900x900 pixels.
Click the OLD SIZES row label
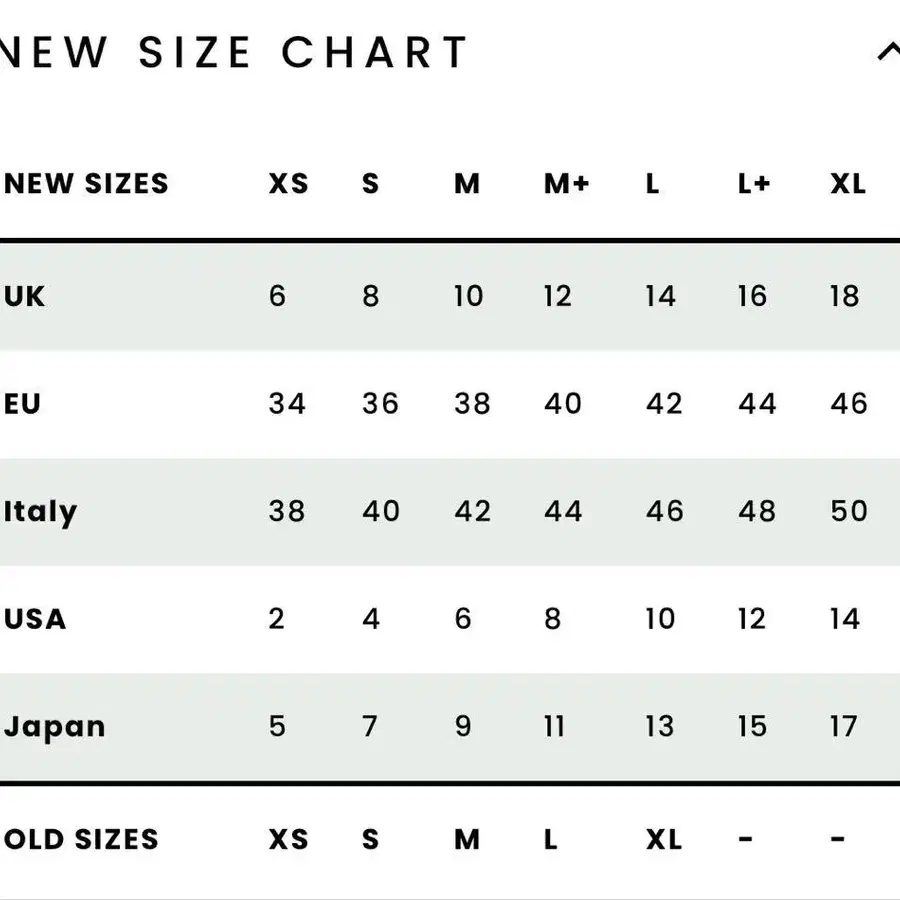(81, 839)
